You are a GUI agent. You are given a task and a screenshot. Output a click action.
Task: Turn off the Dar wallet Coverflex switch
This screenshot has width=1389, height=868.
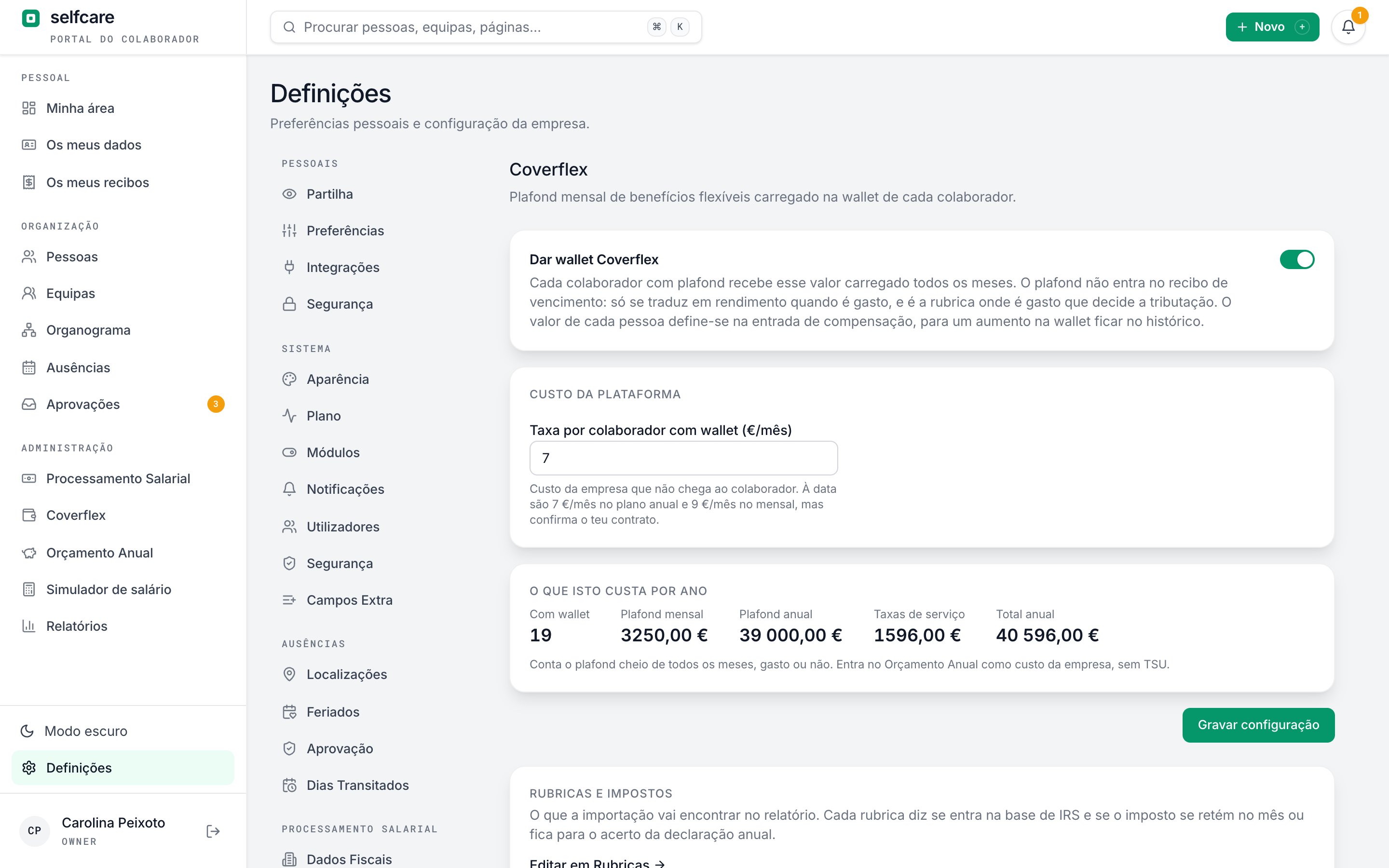pos(1296,259)
